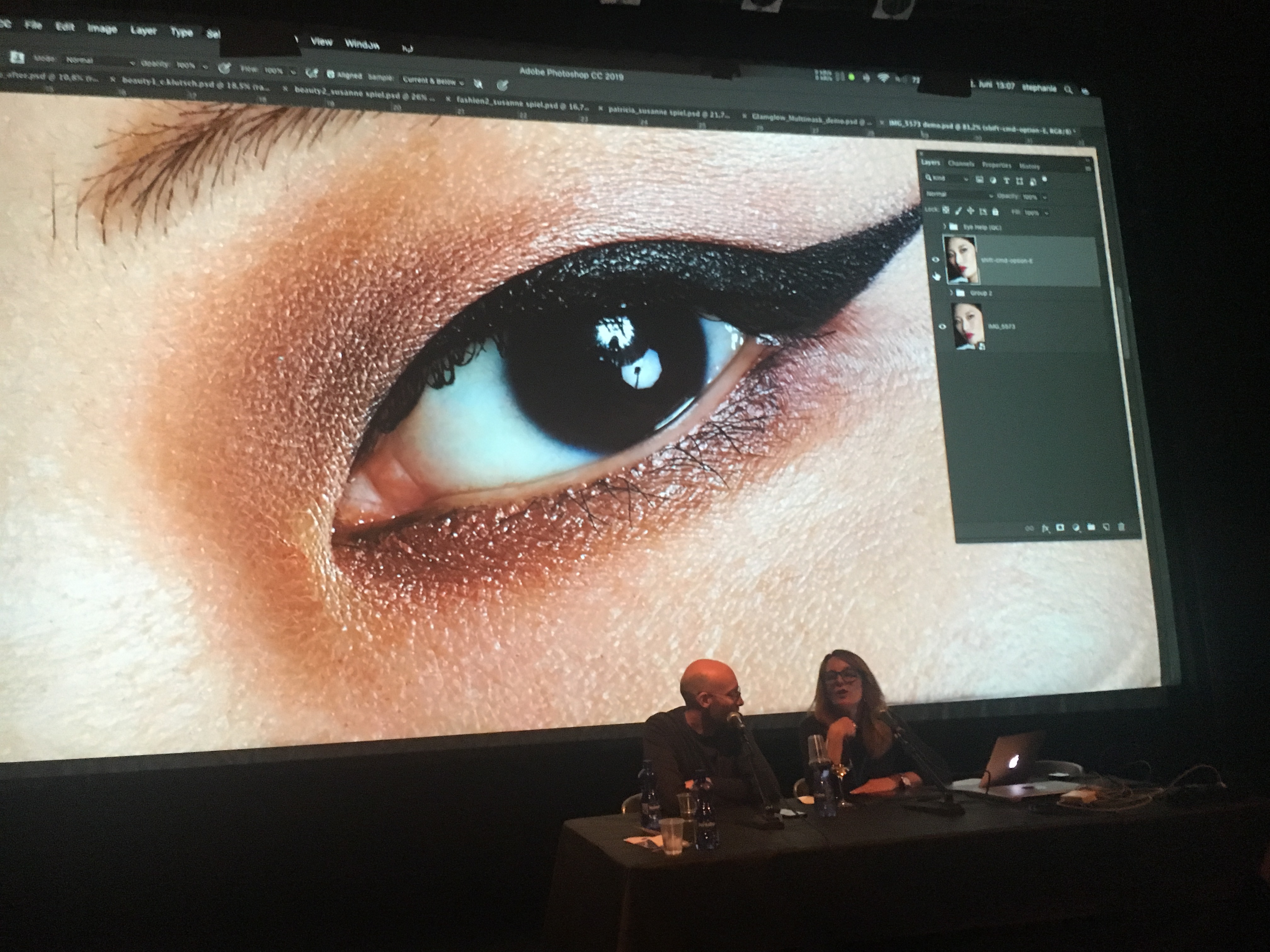This screenshot has height=952, width=1270.
Task: Switch to the Channels panel tab
Action: (961, 164)
